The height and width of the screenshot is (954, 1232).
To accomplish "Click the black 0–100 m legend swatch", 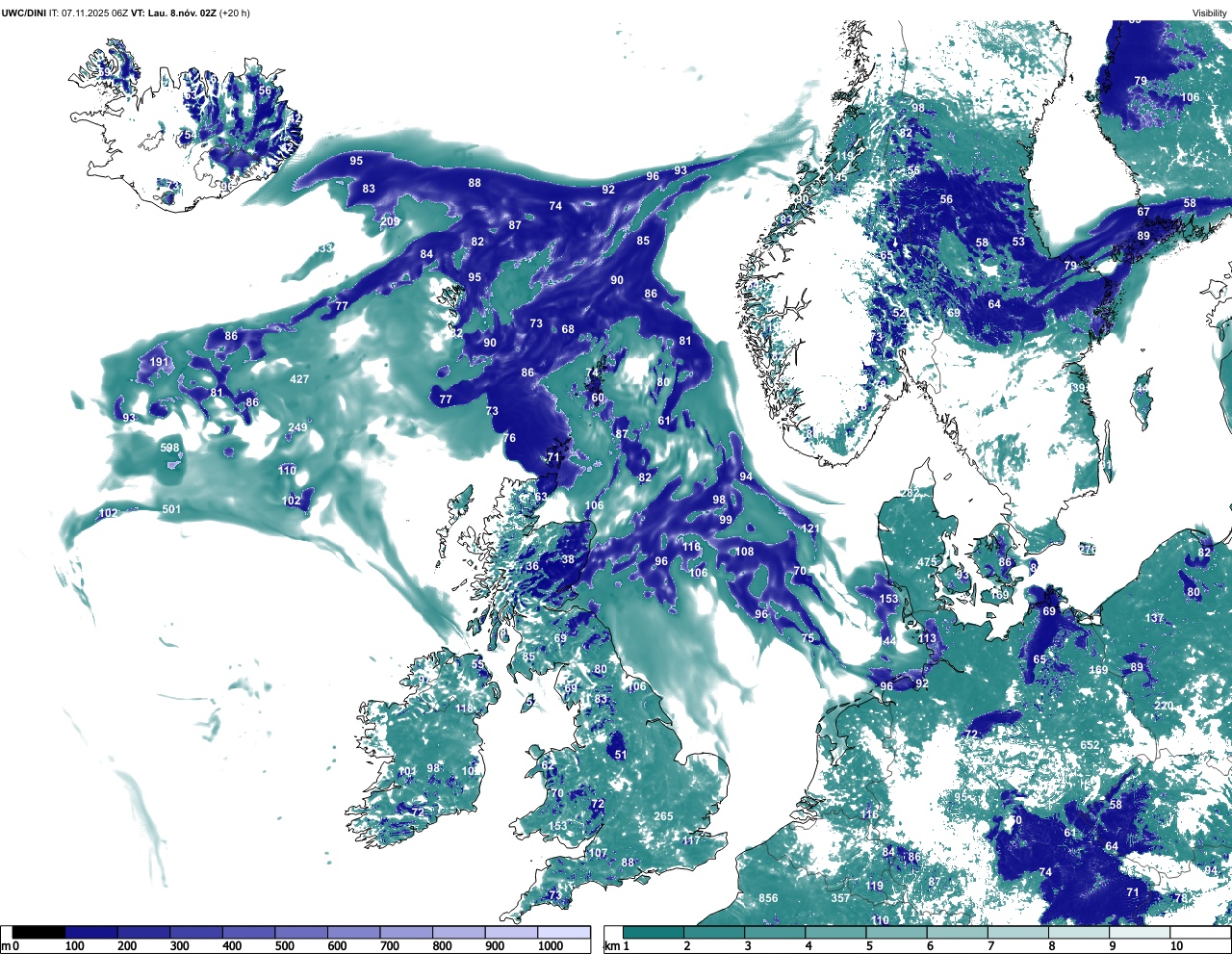I will [38, 932].
